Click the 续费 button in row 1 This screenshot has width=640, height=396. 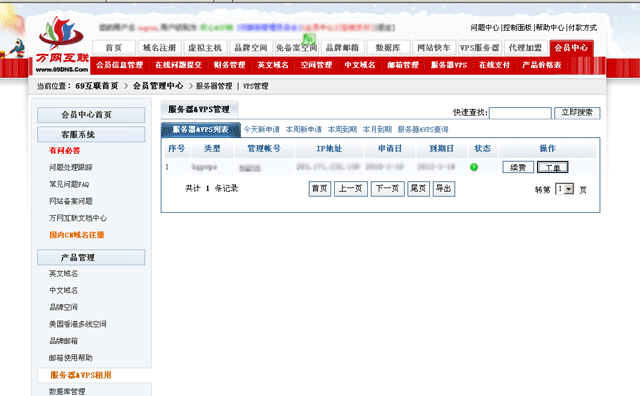[x=518, y=167]
